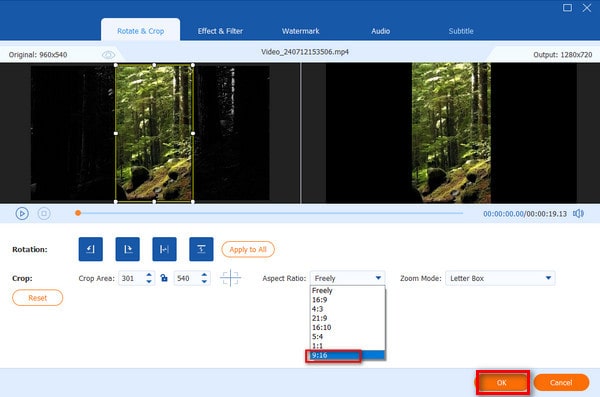Click the crop height field showing 540
This screenshot has height=397, width=600.
[x=186, y=278]
